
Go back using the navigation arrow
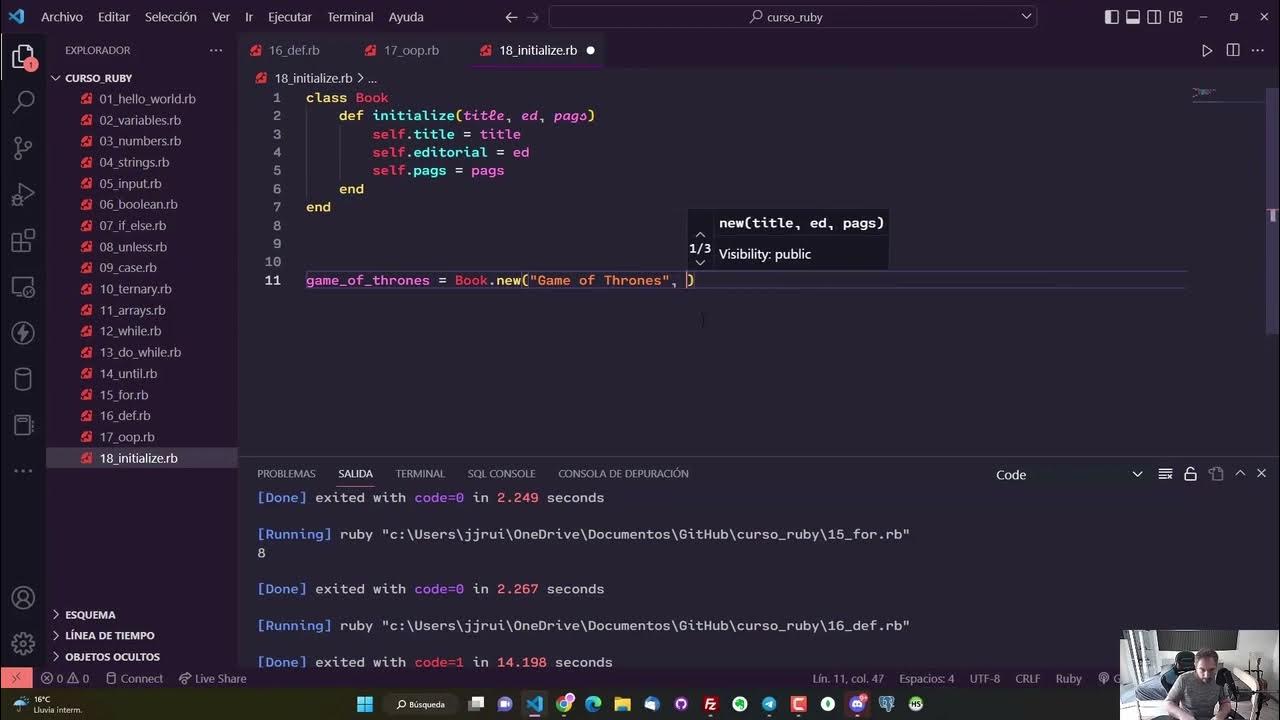tap(511, 17)
